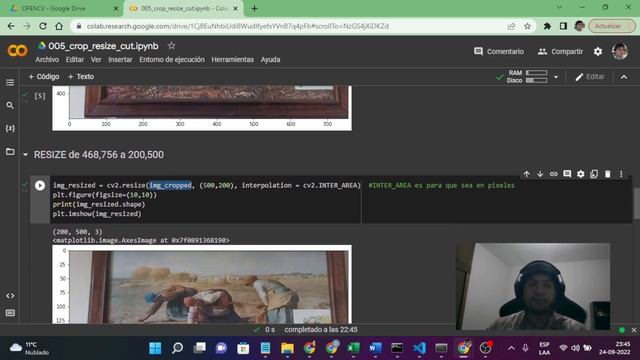Click the Compartir button
This screenshot has width=640, height=360.
pos(560,51)
